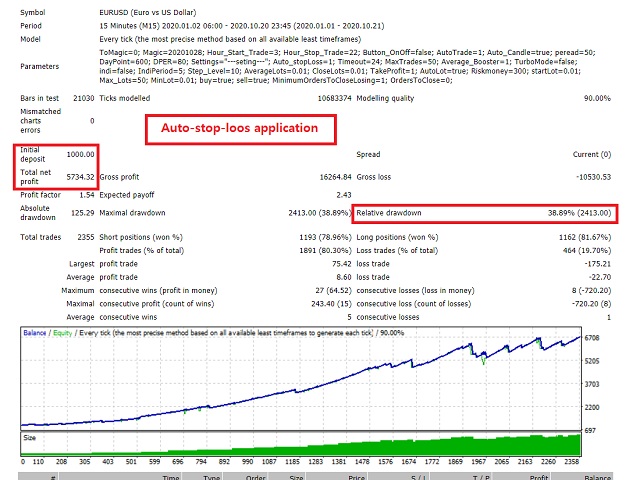
Task: Click the Auto-stop-loos application red label
Action: point(233,128)
